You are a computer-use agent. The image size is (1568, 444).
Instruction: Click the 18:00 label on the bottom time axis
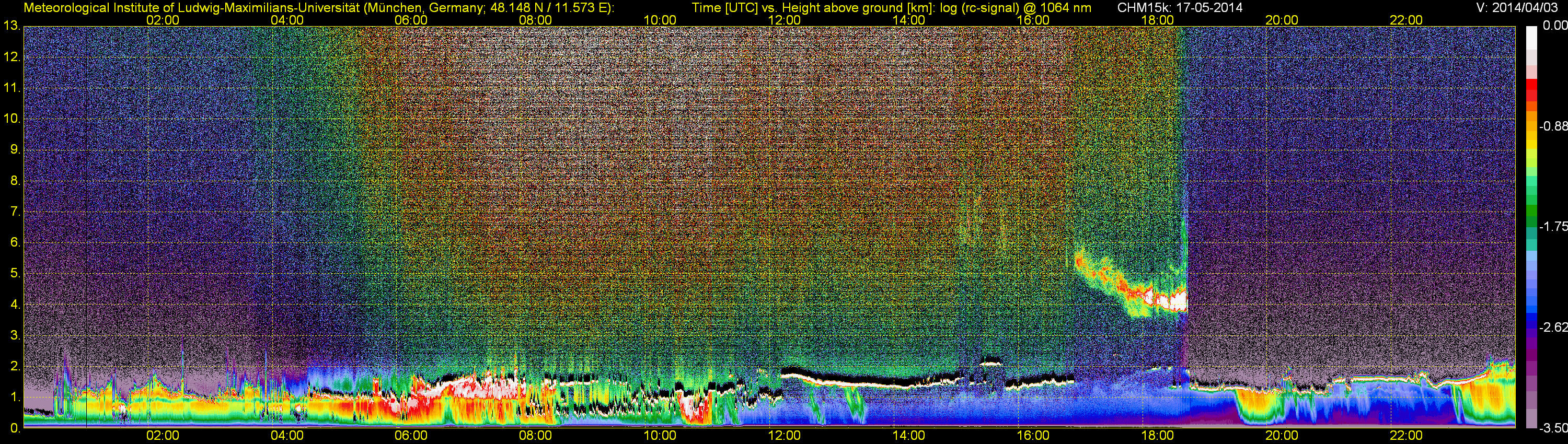click(x=1157, y=436)
